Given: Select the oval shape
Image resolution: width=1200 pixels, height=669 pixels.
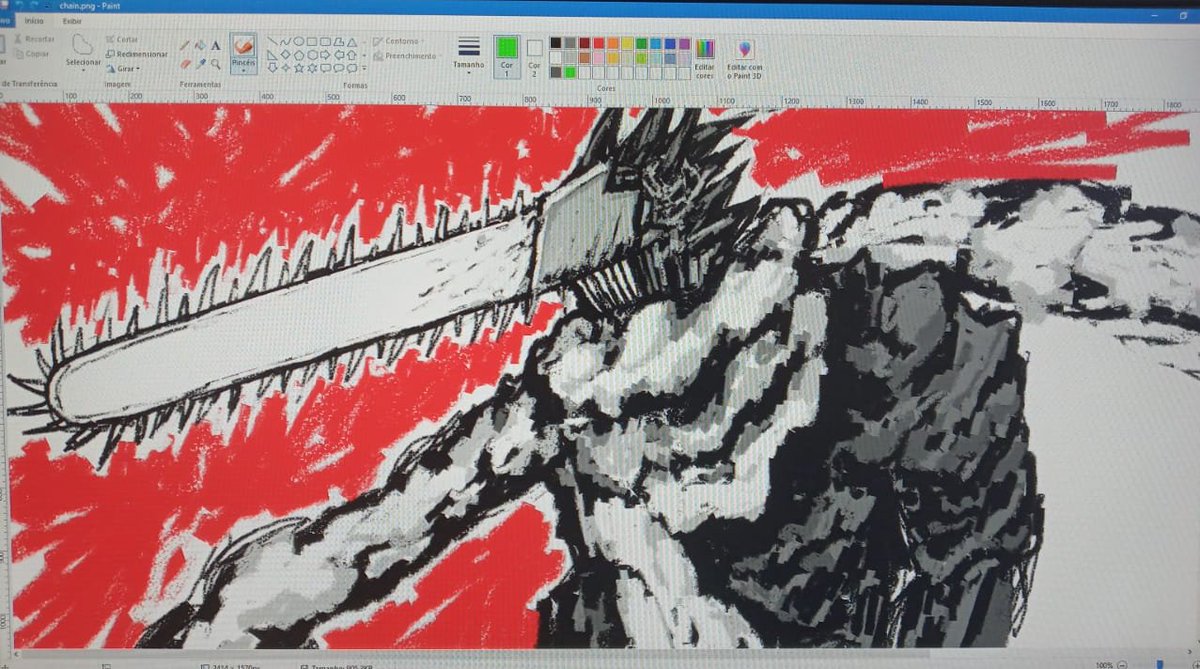Looking at the screenshot, I should [299, 41].
